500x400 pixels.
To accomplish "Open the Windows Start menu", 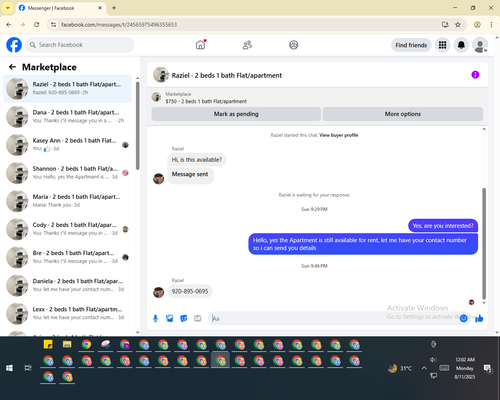I will (9, 368).
